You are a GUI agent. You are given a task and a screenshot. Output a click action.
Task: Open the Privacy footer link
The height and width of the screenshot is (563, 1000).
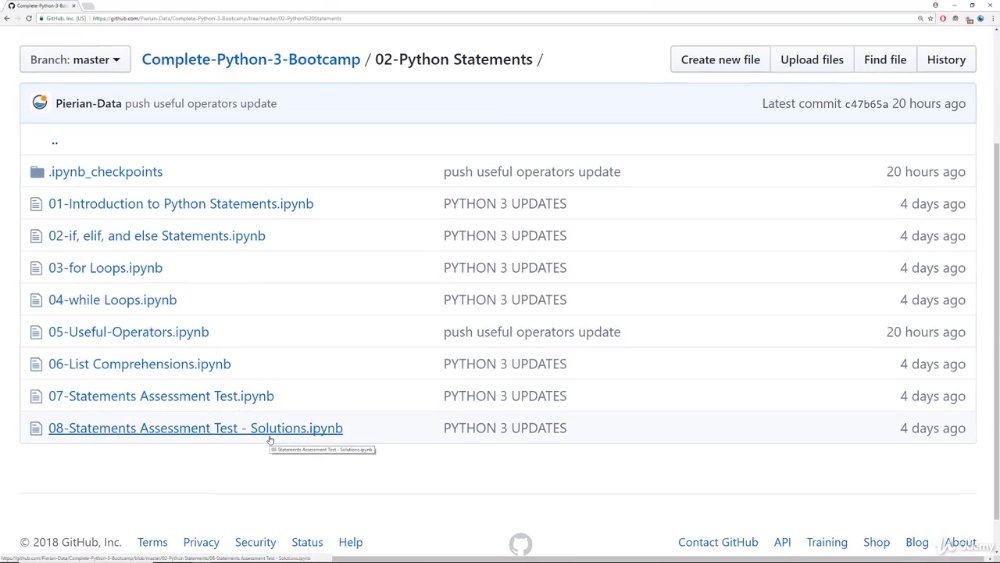[201, 542]
